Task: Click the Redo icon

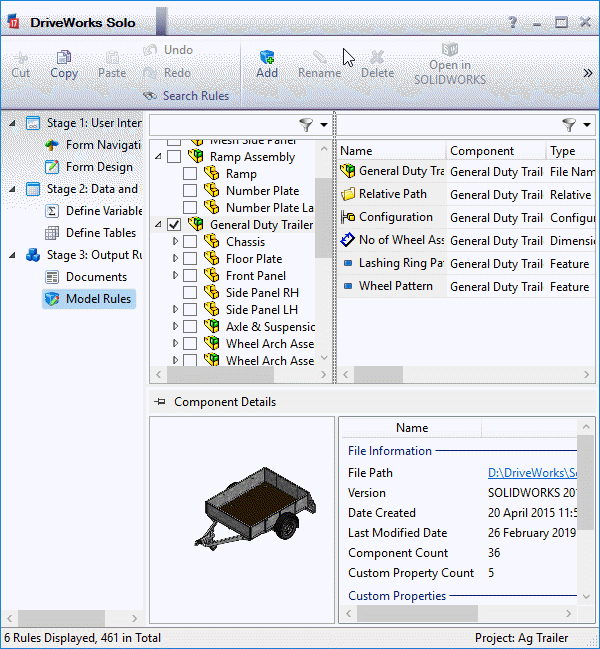Action: pyautogui.click(x=150, y=73)
